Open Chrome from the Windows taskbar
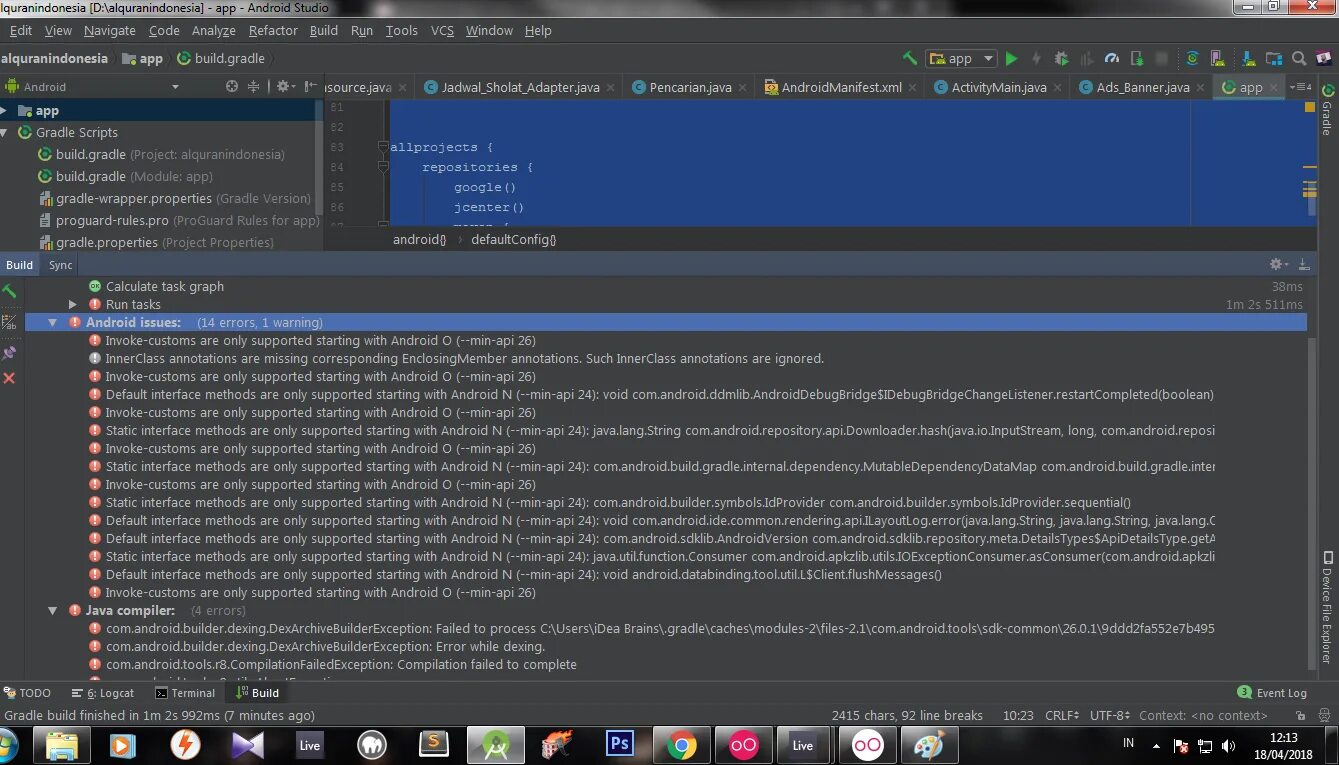1339x765 pixels. 682,745
